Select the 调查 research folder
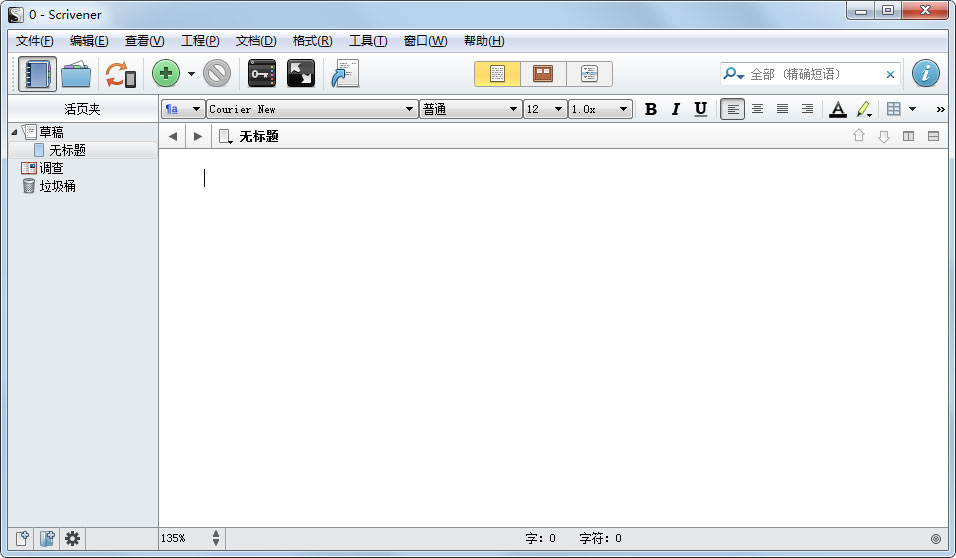Image resolution: width=956 pixels, height=558 pixels. [x=51, y=168]
